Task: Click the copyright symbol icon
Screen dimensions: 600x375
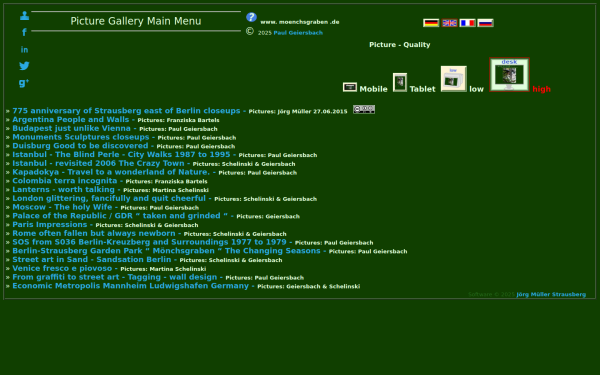Action: tap(250, 31)
